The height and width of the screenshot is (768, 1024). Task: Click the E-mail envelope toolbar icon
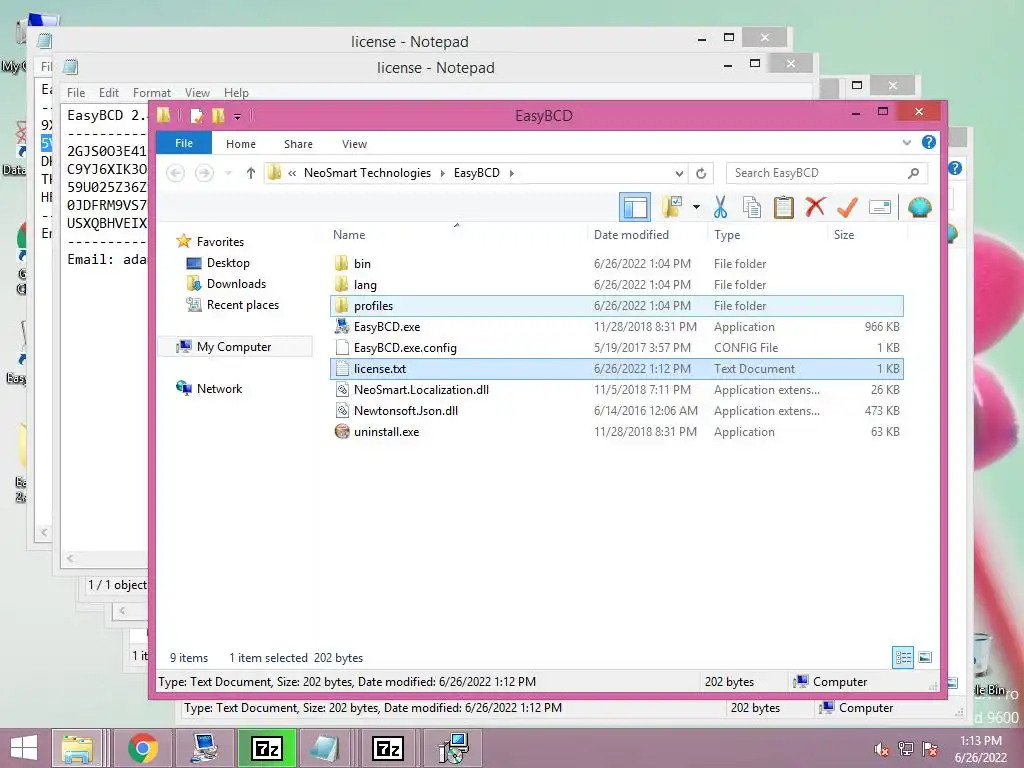tap(880, 208)
